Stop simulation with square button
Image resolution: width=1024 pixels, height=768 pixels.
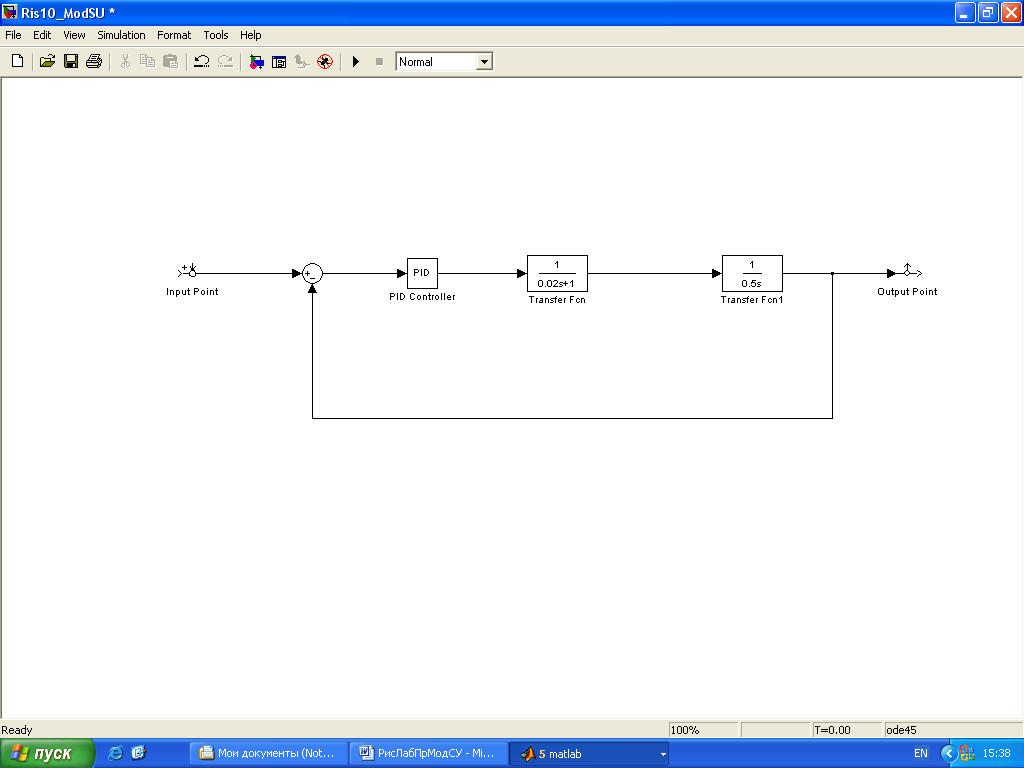[x=379, y=61]
